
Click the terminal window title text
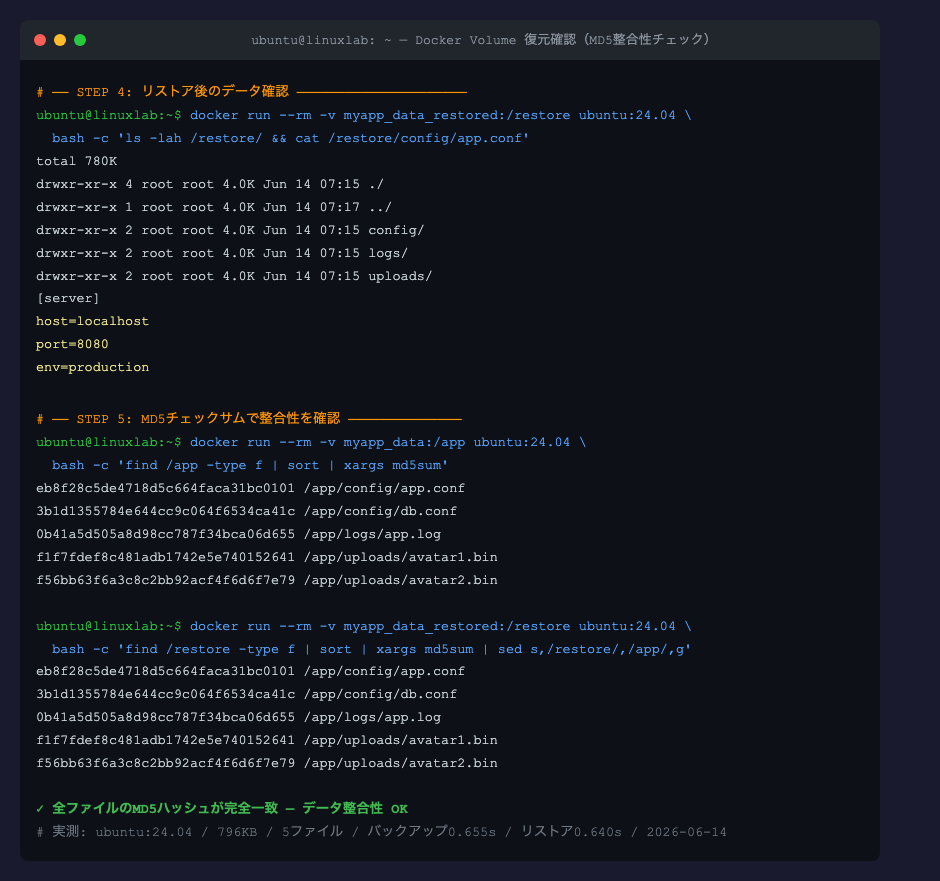480,40
